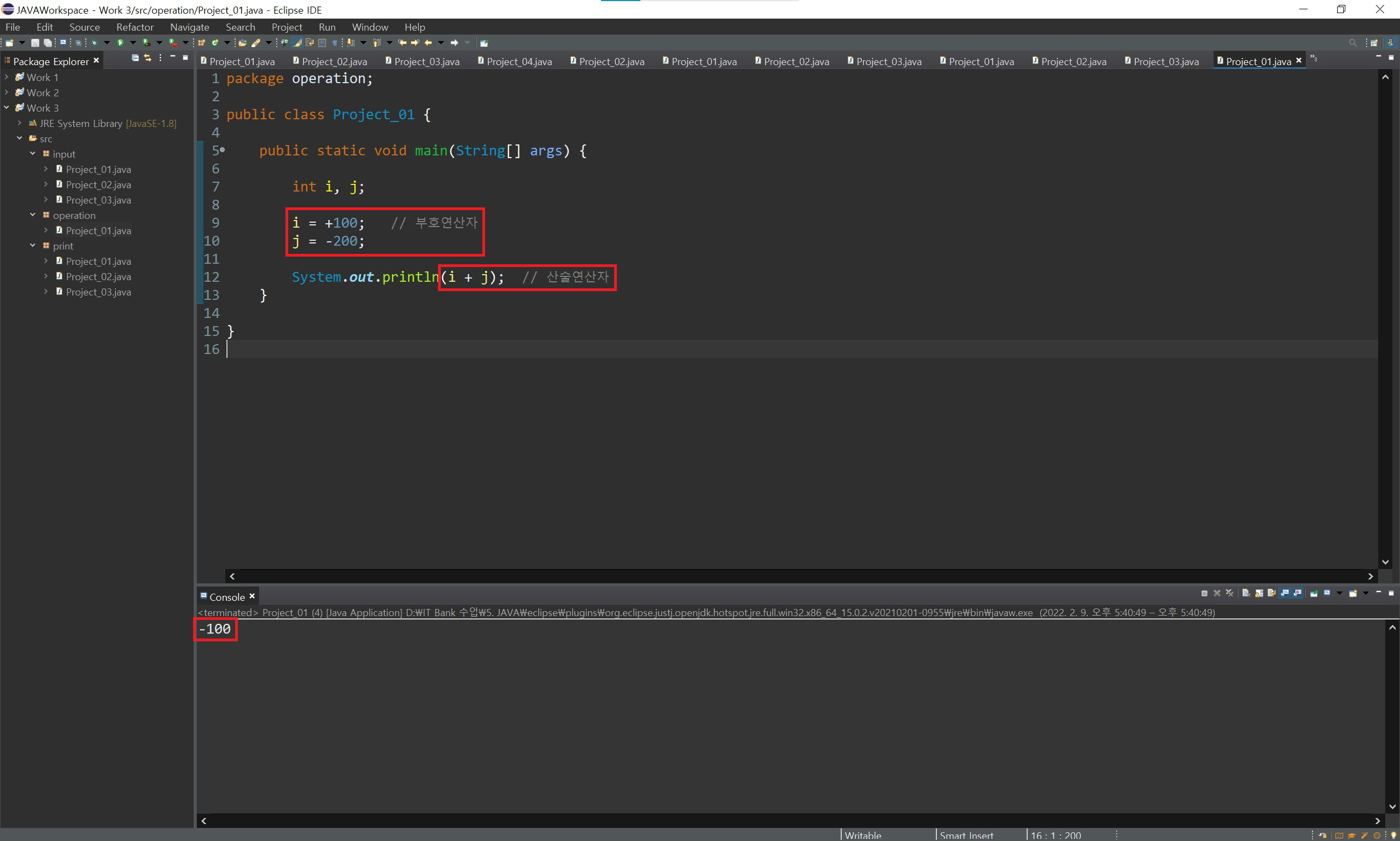
Task: Select JRE System Library entry
Action: (x=80, y=124)
